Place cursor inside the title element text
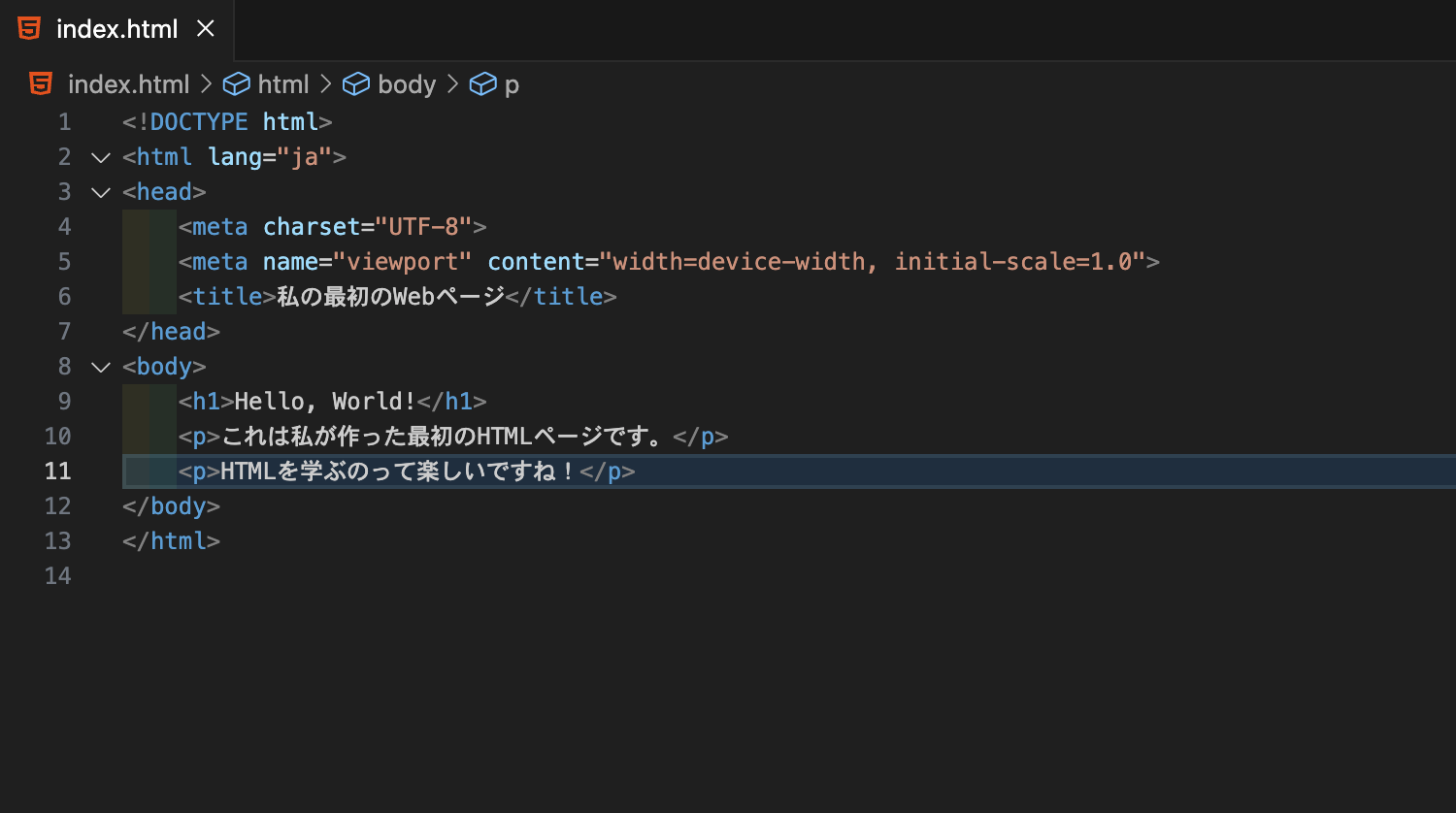The image size is (1456, 813). 388,296
